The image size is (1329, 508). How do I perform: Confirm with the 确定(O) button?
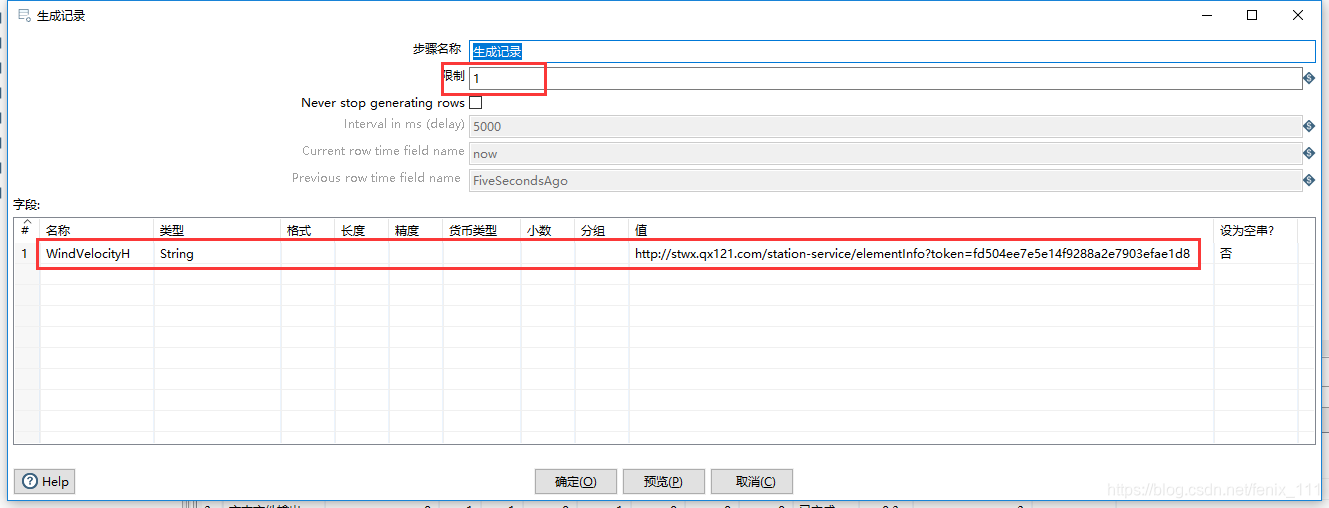point(576,481)
